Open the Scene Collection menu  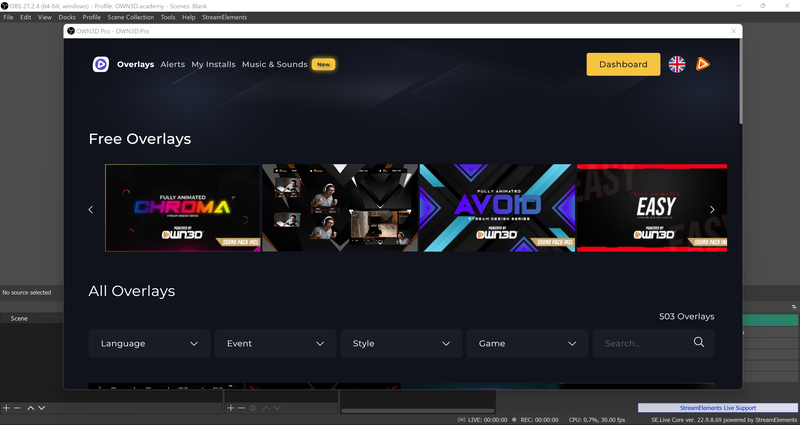point(132,17)
